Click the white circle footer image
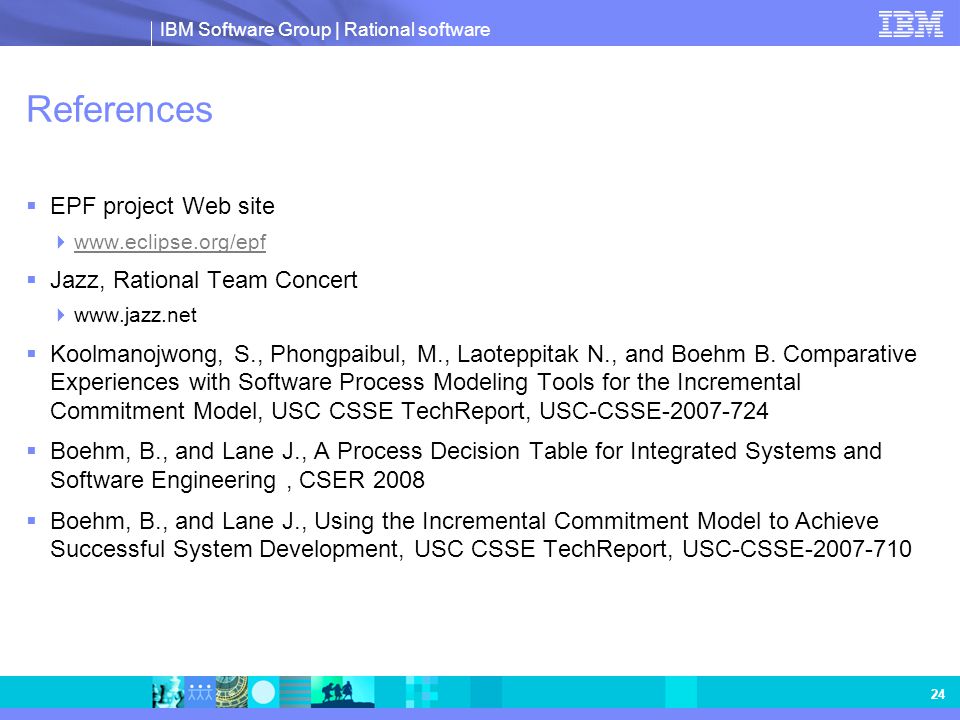The image size is (960, 720). click(263, 692)
